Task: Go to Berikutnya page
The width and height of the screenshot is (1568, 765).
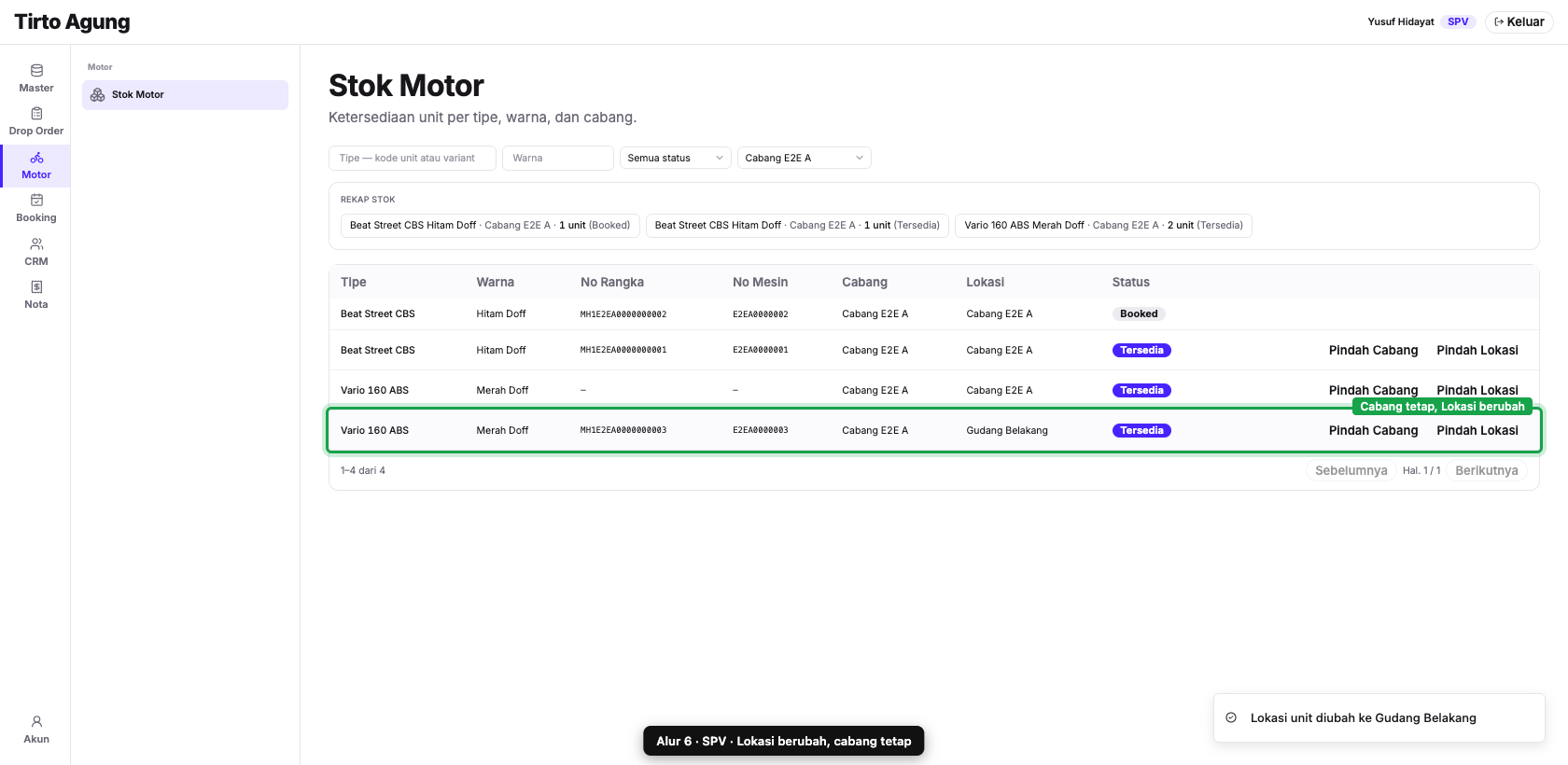Action: [x=1487, y=470]
